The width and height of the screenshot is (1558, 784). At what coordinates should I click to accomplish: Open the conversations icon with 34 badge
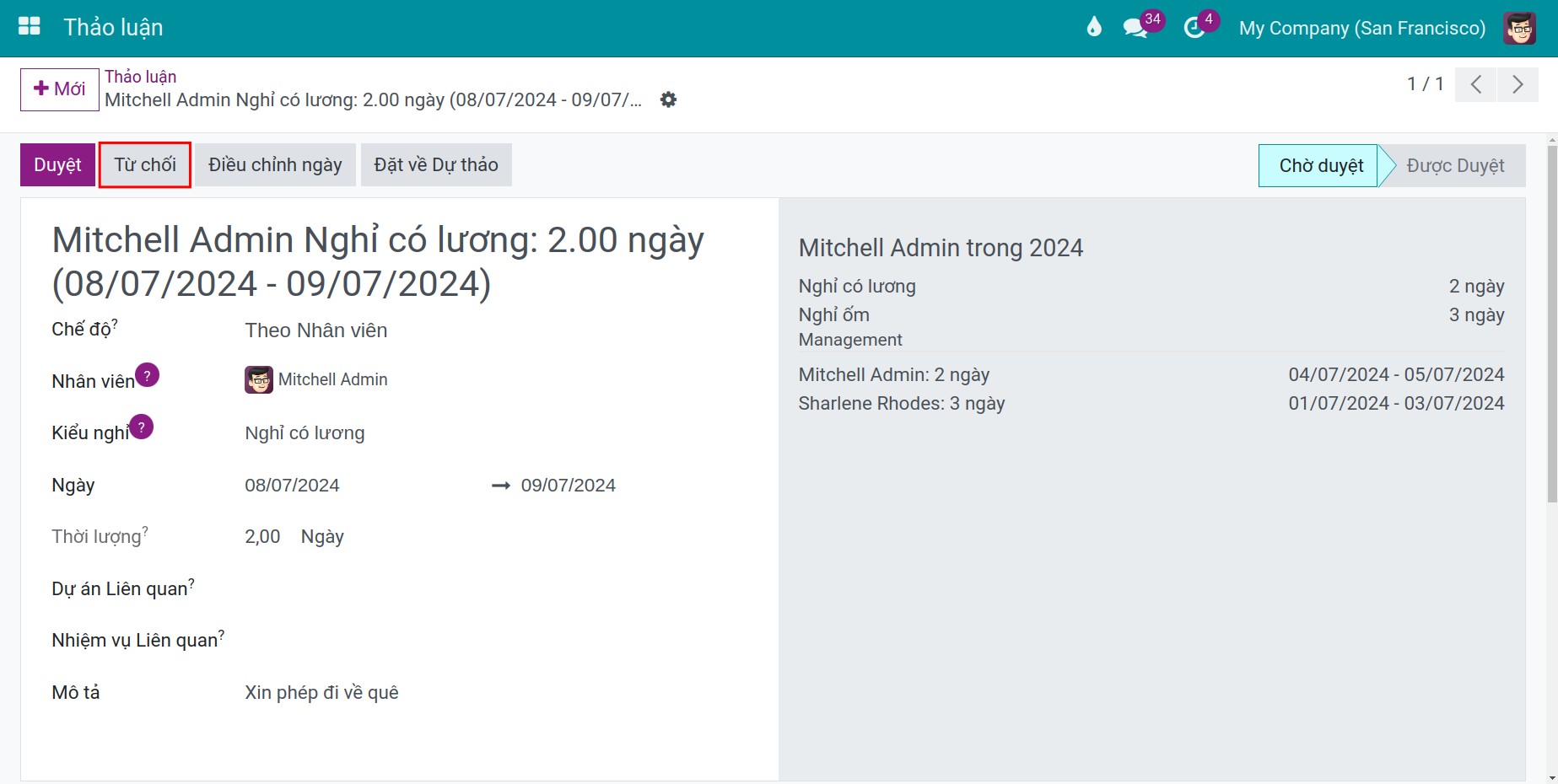click(x=1135, y=28)
